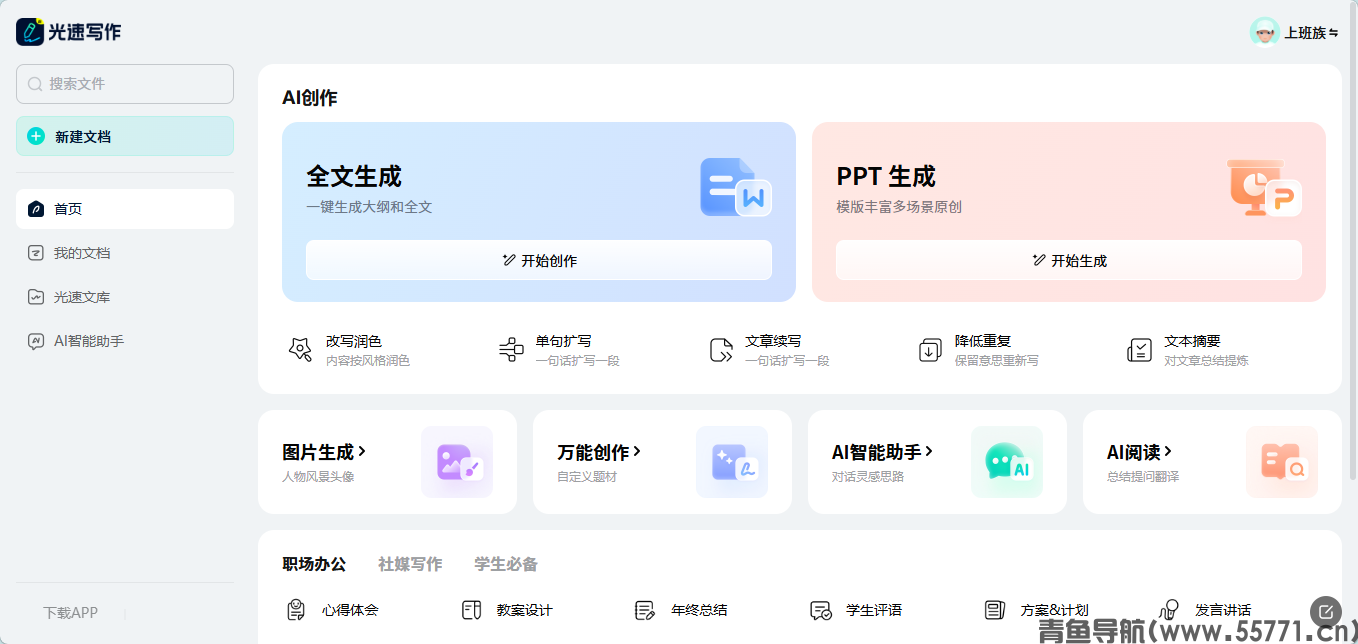Screen dimensions: 1358x644
Task: Open the 改写润色 tool
Action: (350, 350)
